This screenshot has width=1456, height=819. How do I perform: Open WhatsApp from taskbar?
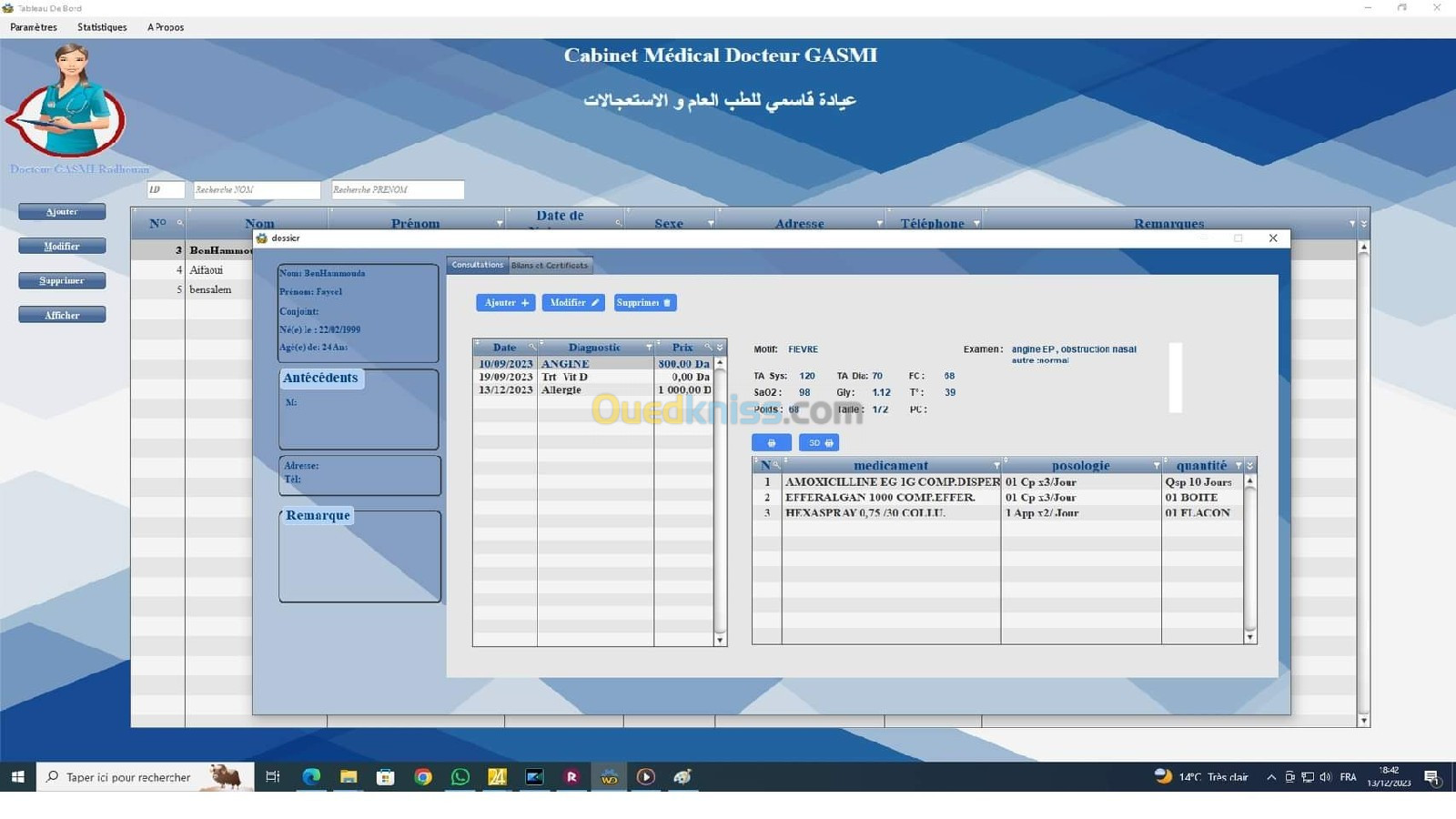click(x=460, y=777)
